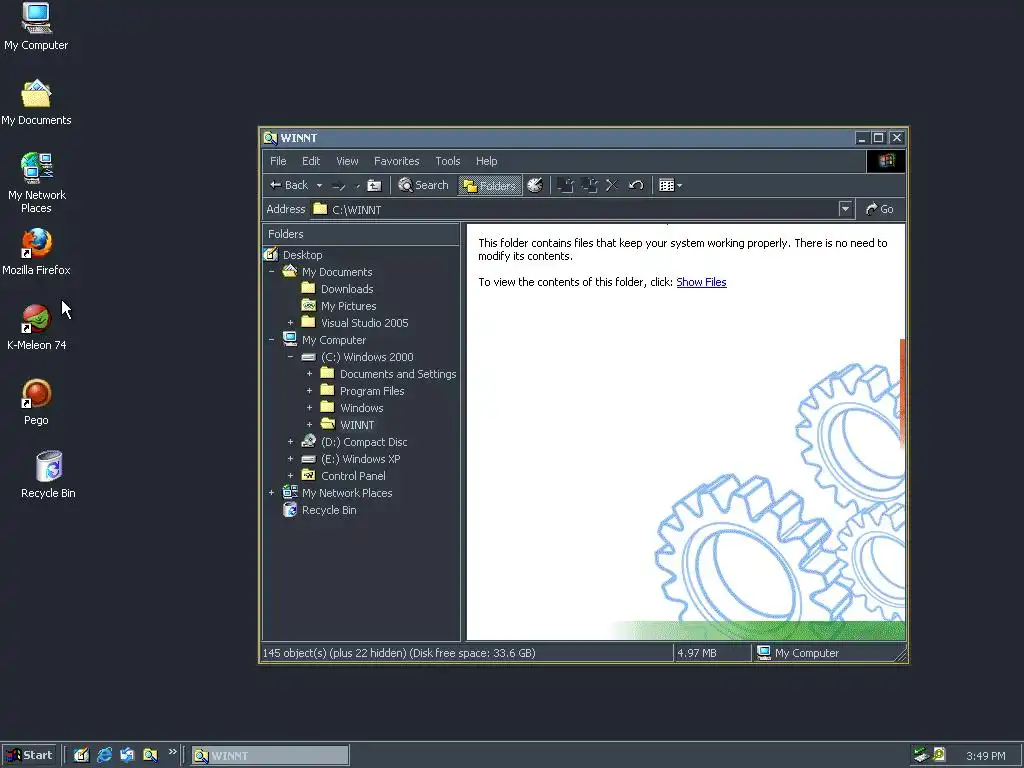Open the Edit menu
The width and height of the screenshot is (1024, 768).
311,161
